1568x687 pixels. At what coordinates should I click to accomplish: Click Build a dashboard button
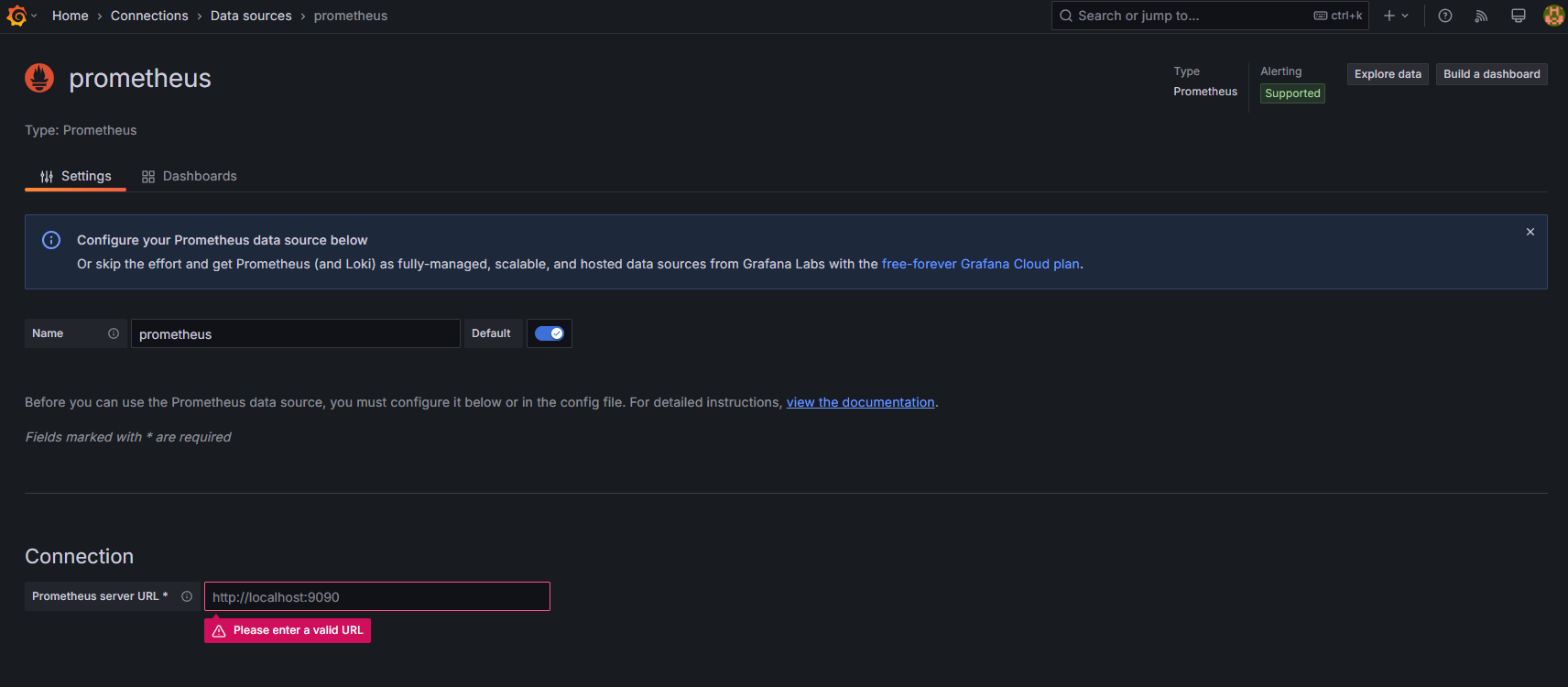(x=1492, y=74)
